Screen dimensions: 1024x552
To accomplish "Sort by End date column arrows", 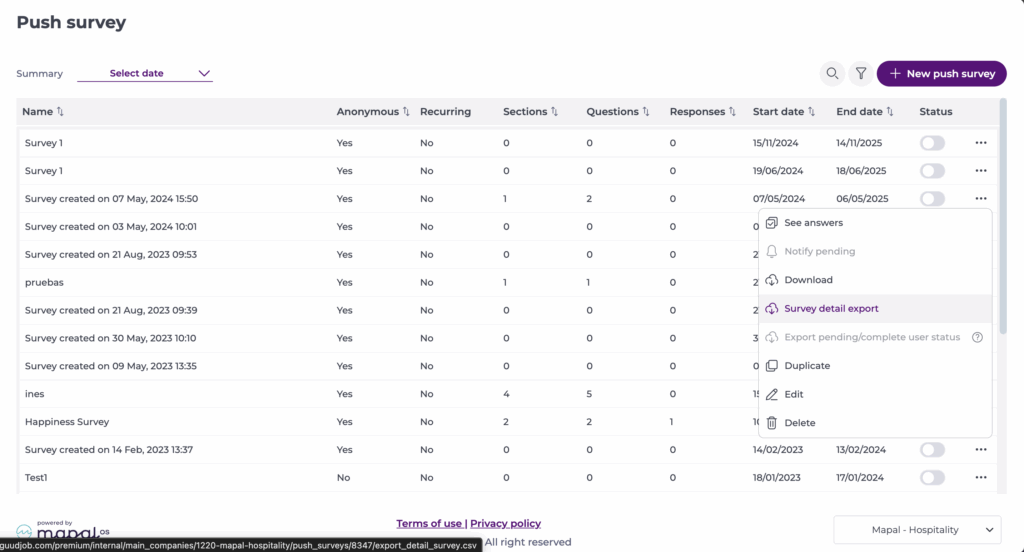I will (889, 112).
